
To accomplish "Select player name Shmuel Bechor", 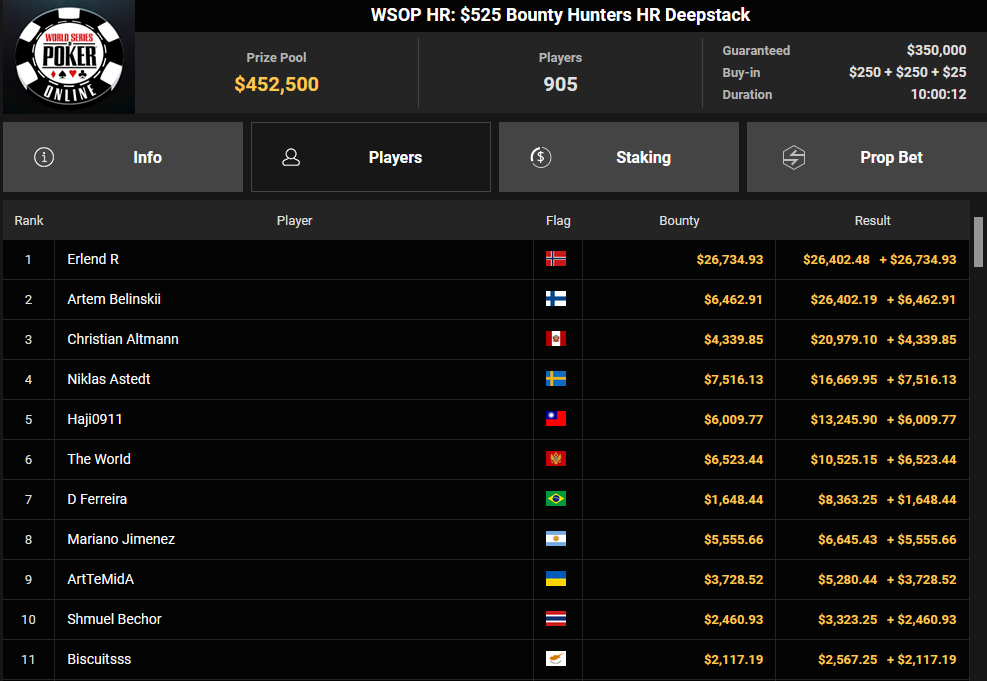I will (115, 619).
